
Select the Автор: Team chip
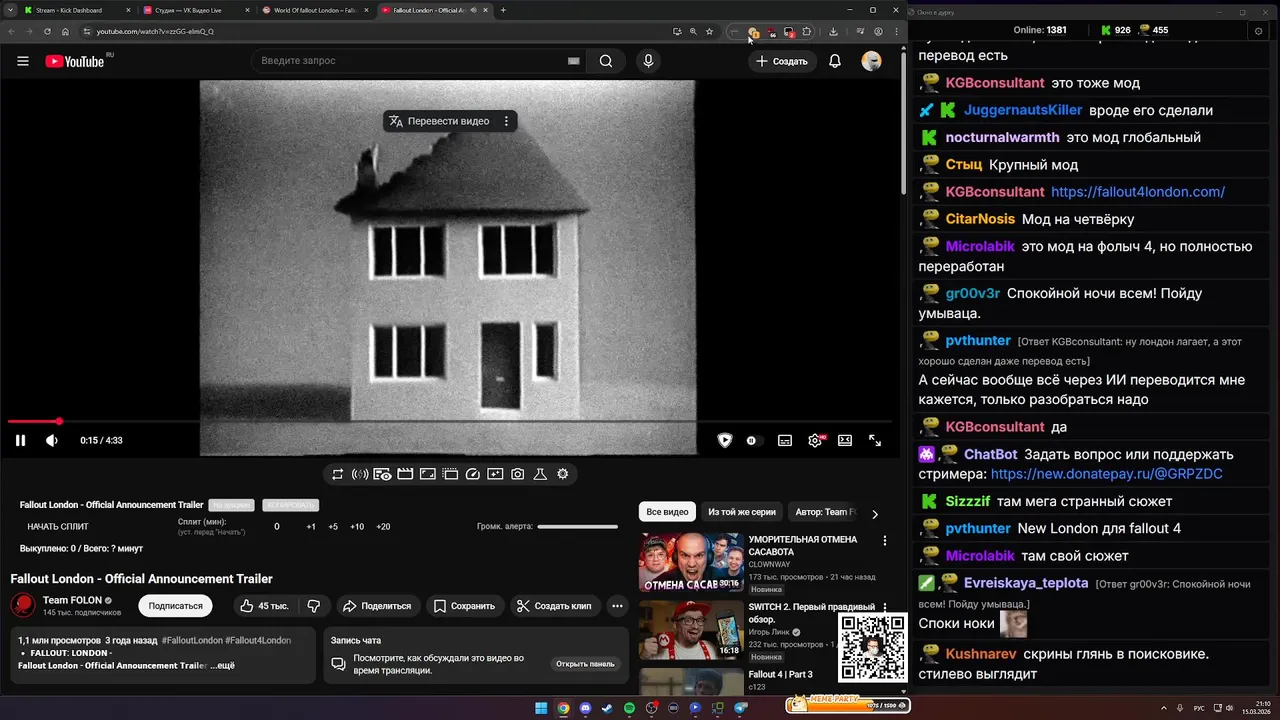click(x=825, y=512)
